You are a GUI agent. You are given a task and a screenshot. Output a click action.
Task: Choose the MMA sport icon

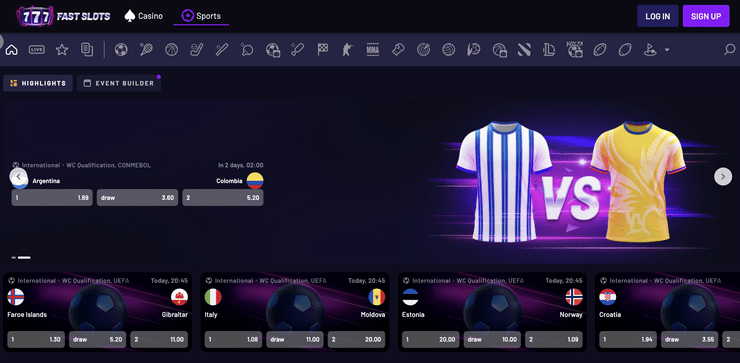(x=373, y=50)
